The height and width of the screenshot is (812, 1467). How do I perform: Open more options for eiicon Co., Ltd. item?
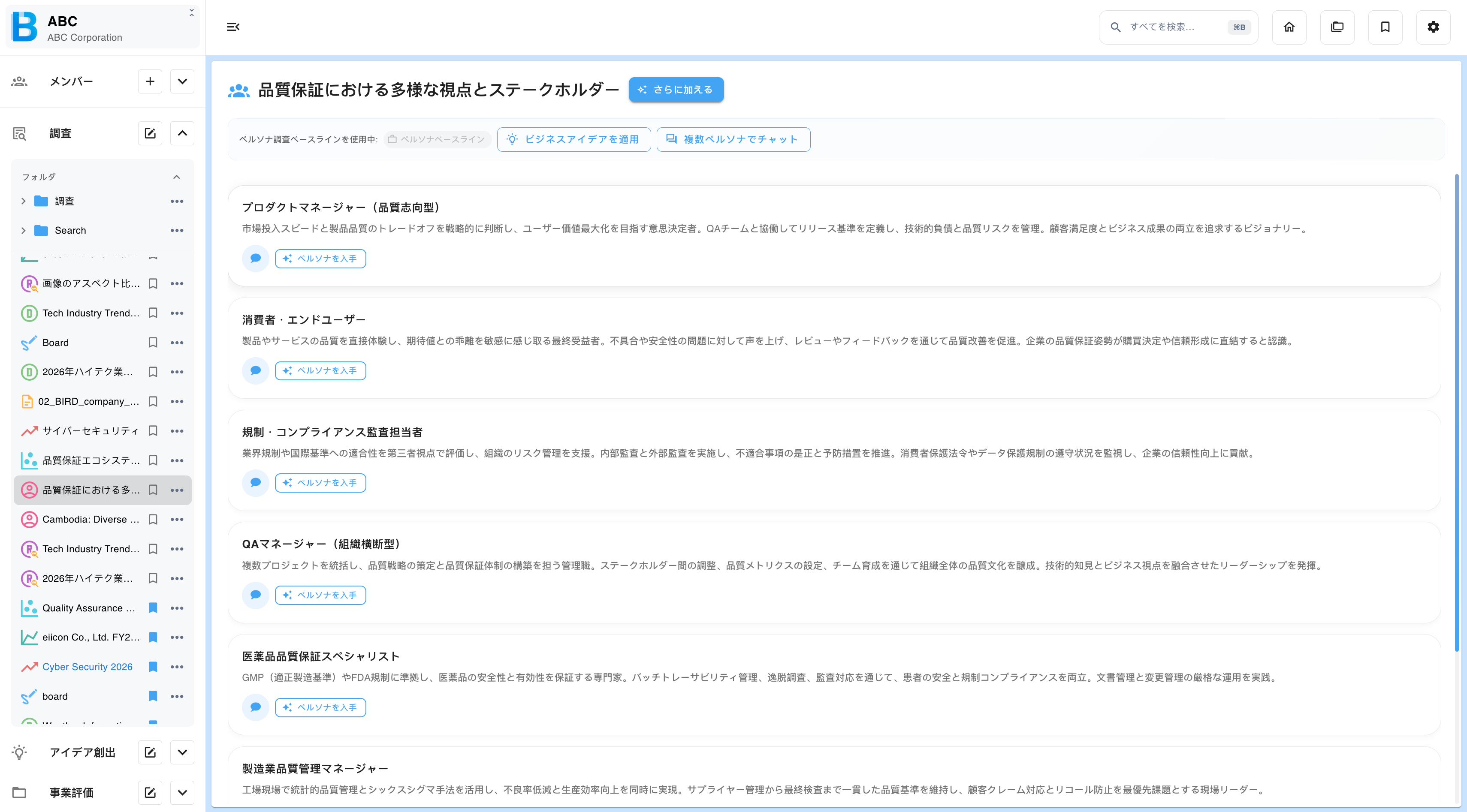(177, 638)
